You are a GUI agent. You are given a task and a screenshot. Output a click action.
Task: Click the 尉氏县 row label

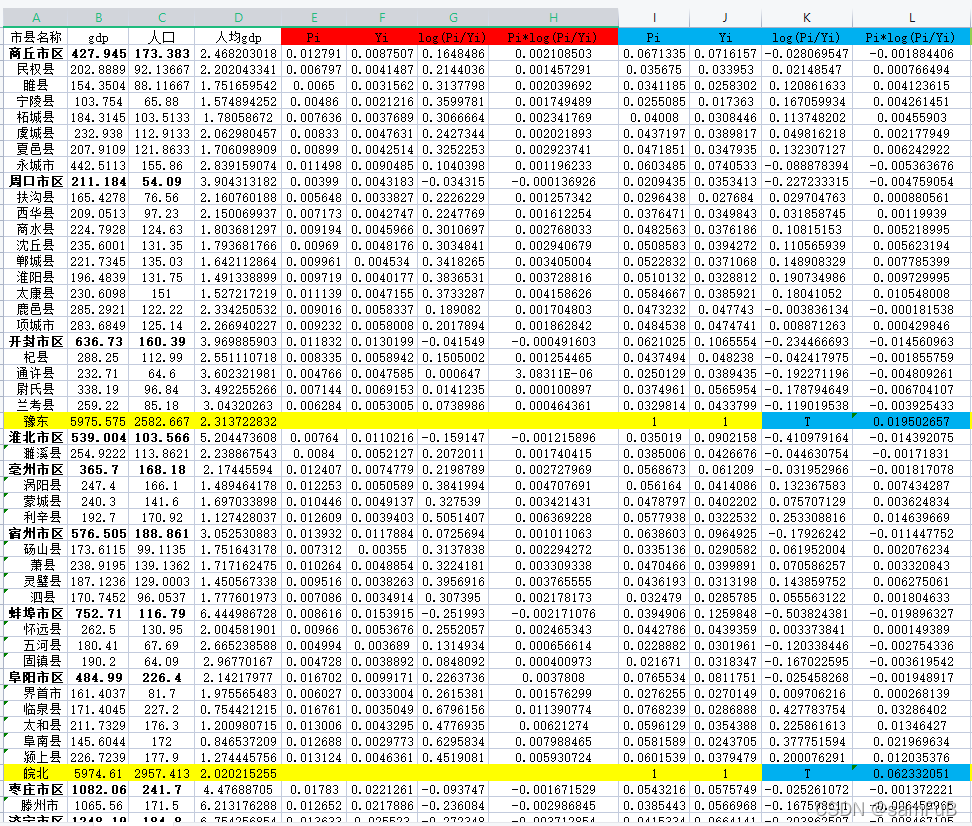36,389
